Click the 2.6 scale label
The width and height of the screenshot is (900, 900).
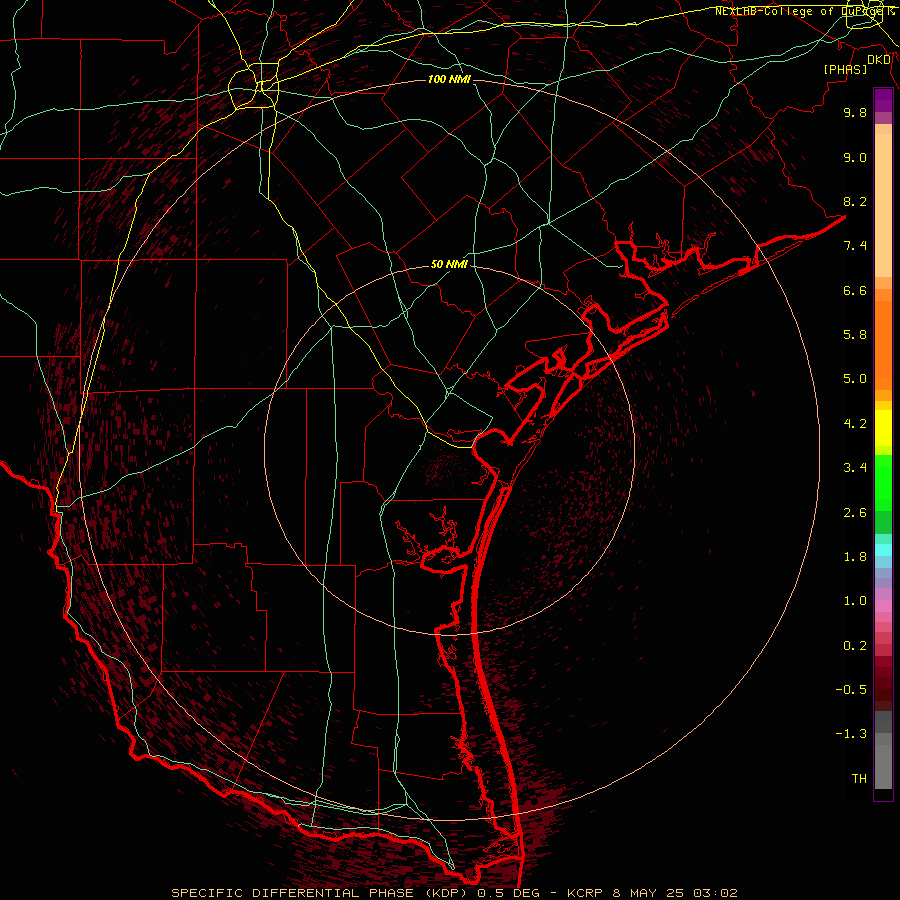pos(855,513)
